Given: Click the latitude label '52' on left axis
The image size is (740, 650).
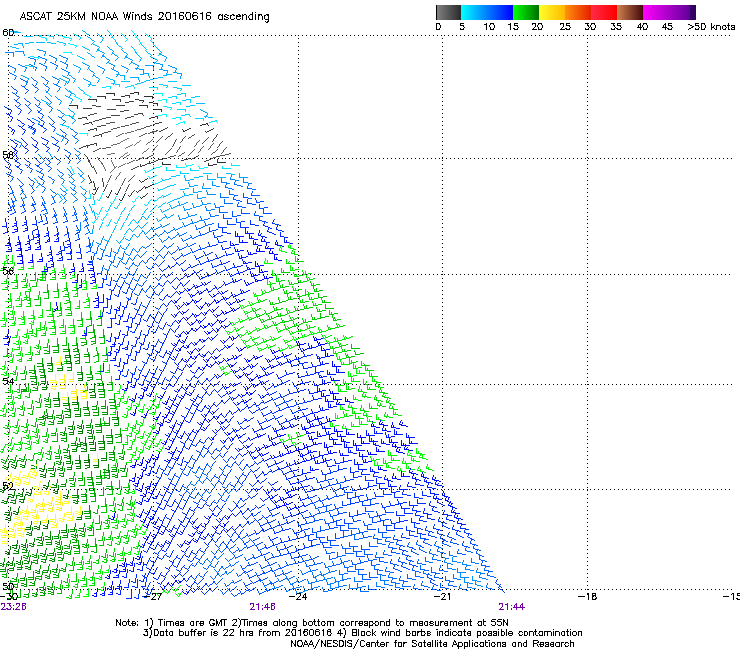Looking at the screenshot, I should (x=8, y=486).
